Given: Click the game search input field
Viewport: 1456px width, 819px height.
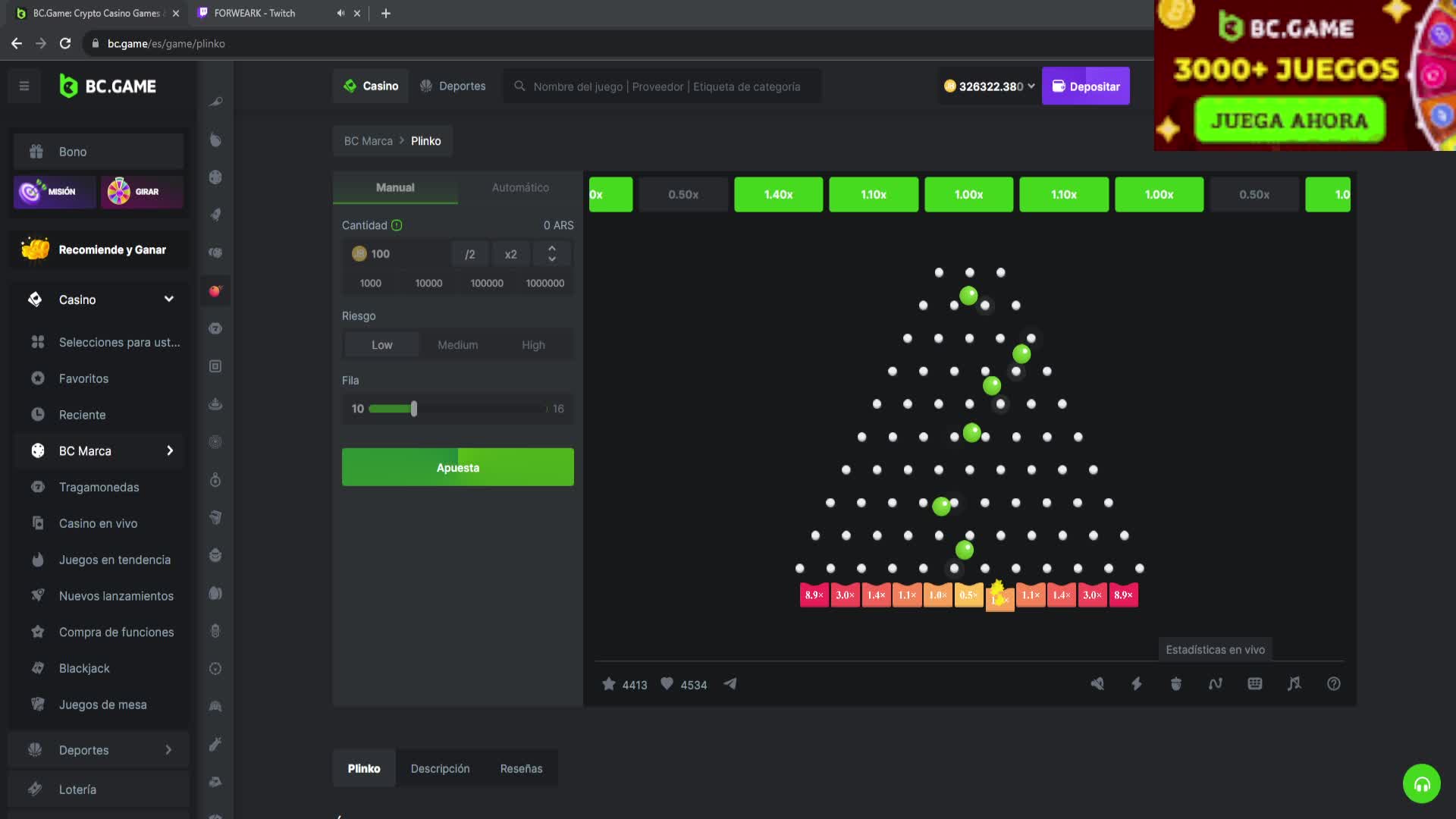Looking at the screenshot, I should 662,86.
